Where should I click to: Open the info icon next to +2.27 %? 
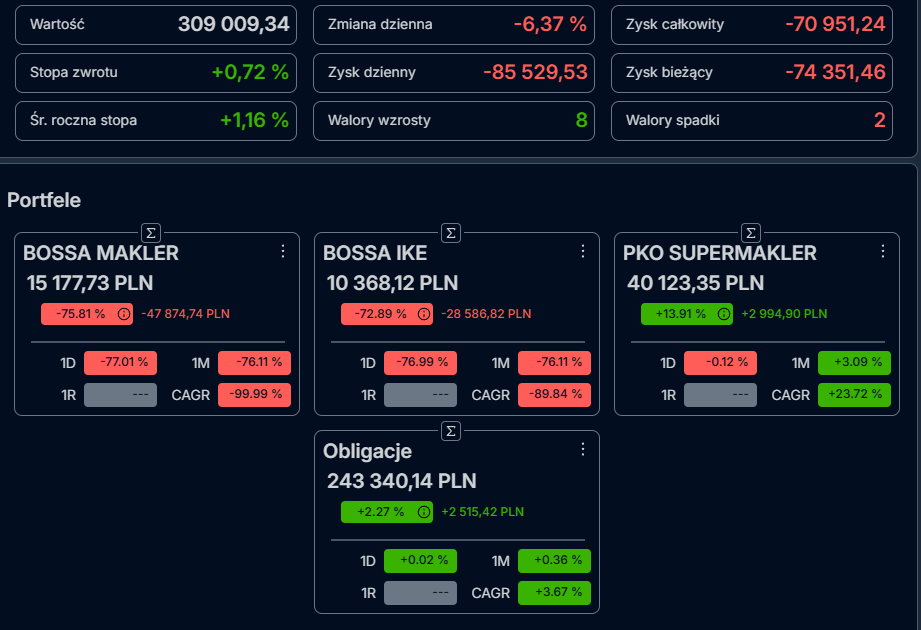423,512
